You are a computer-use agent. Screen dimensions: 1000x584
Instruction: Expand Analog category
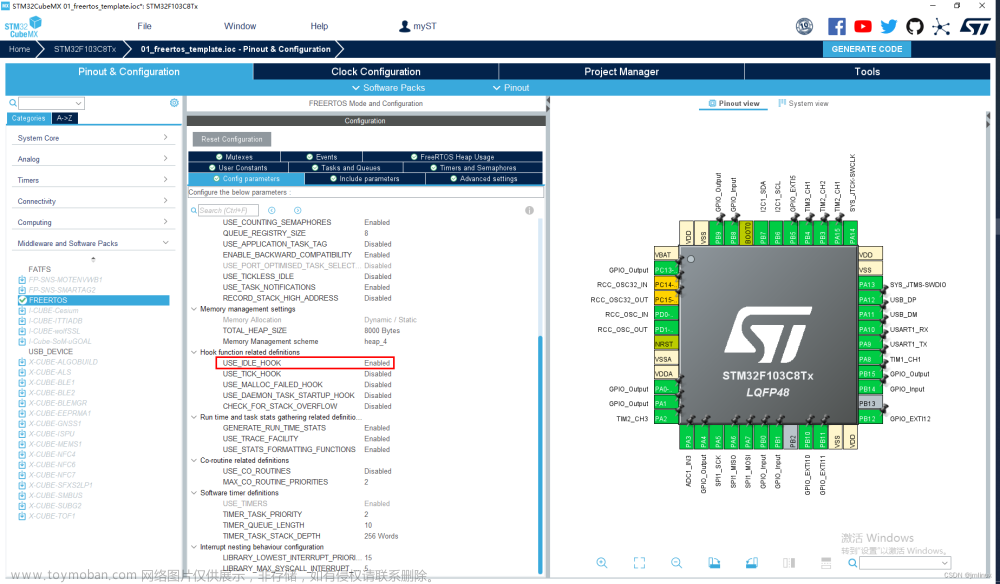pos(165,158)
